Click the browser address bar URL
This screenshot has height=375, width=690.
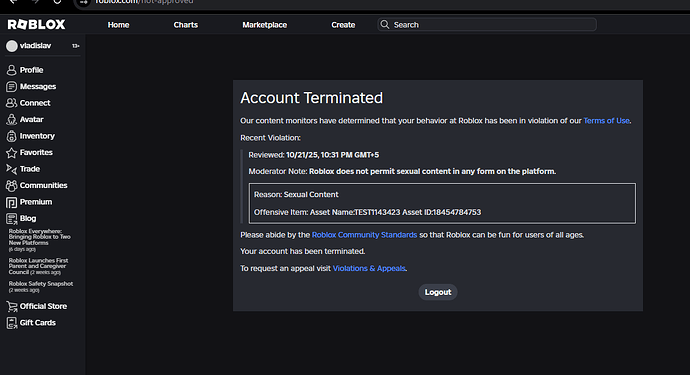(144, 2)
